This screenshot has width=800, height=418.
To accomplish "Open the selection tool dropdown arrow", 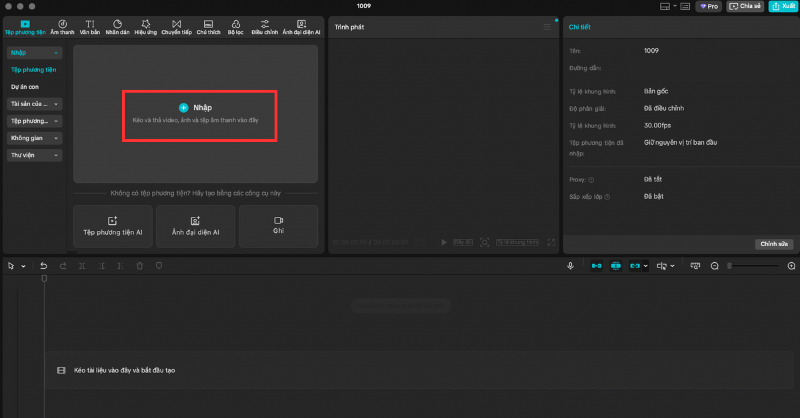I will point(22,266).
